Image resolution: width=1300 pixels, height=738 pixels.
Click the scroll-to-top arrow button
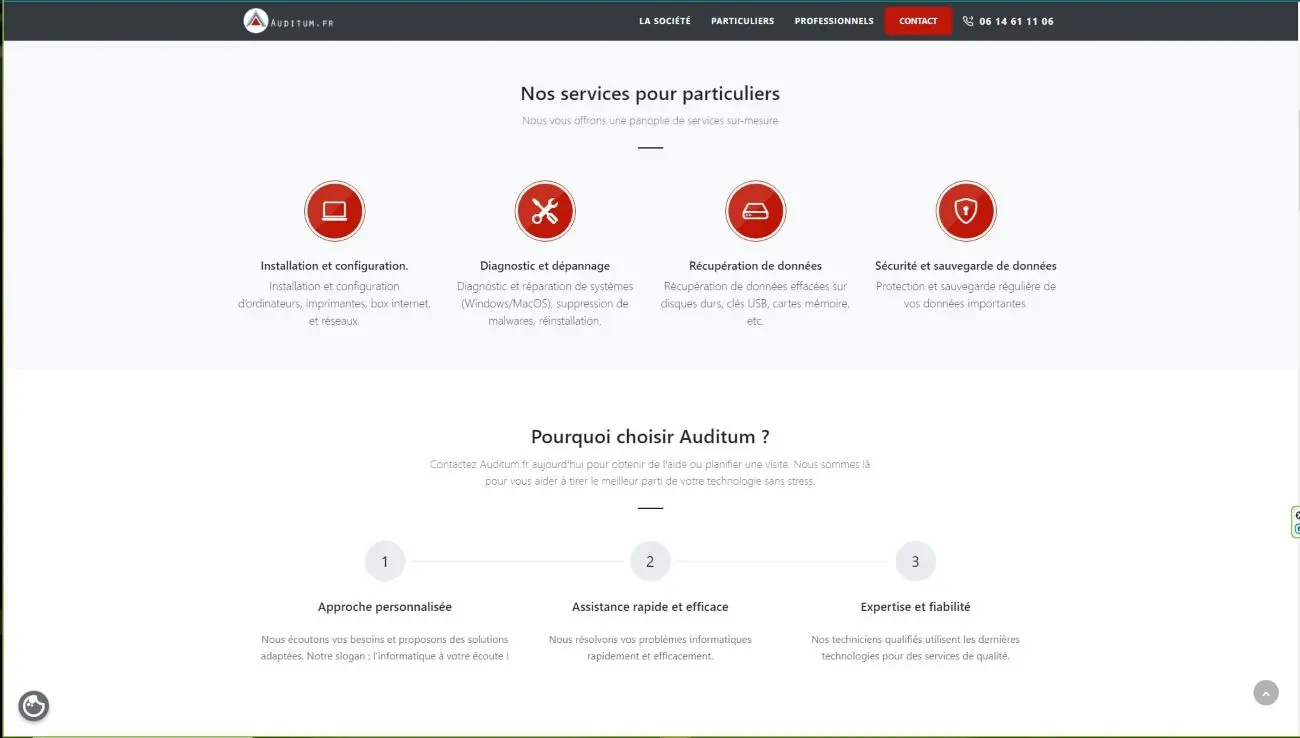tap(1266, 693)
